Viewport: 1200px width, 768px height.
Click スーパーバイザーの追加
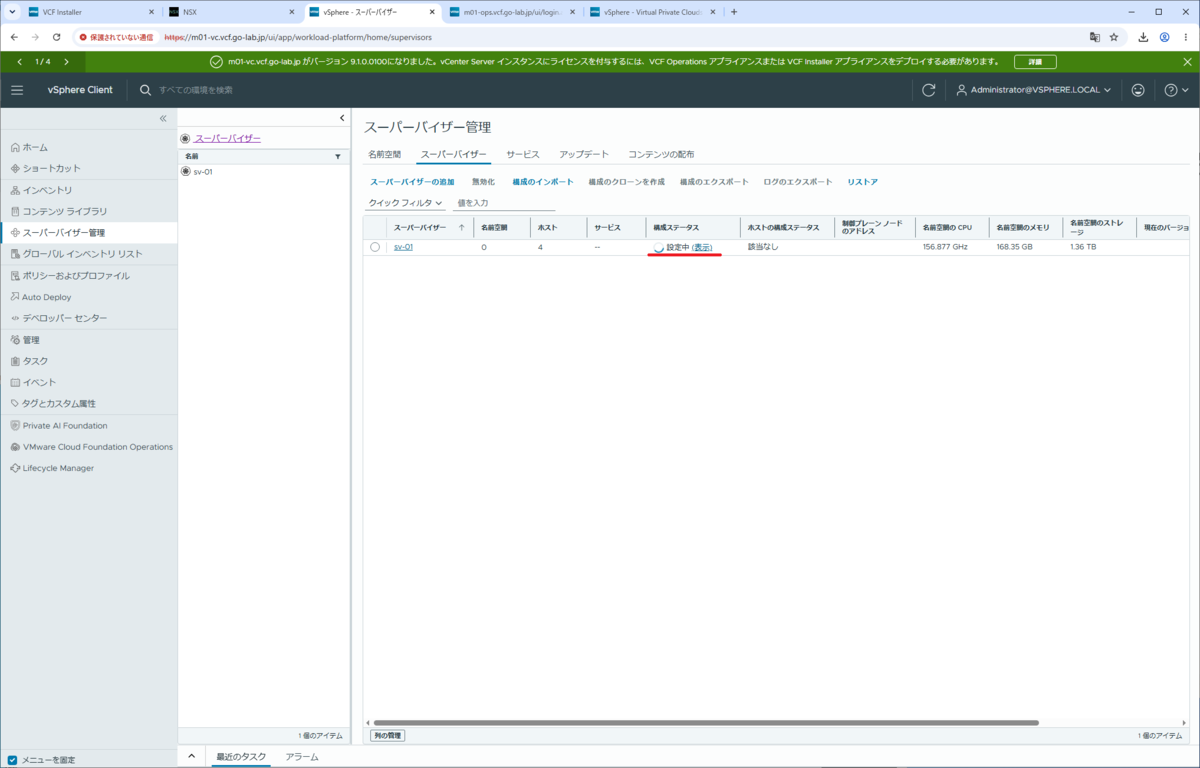(412, 182)
